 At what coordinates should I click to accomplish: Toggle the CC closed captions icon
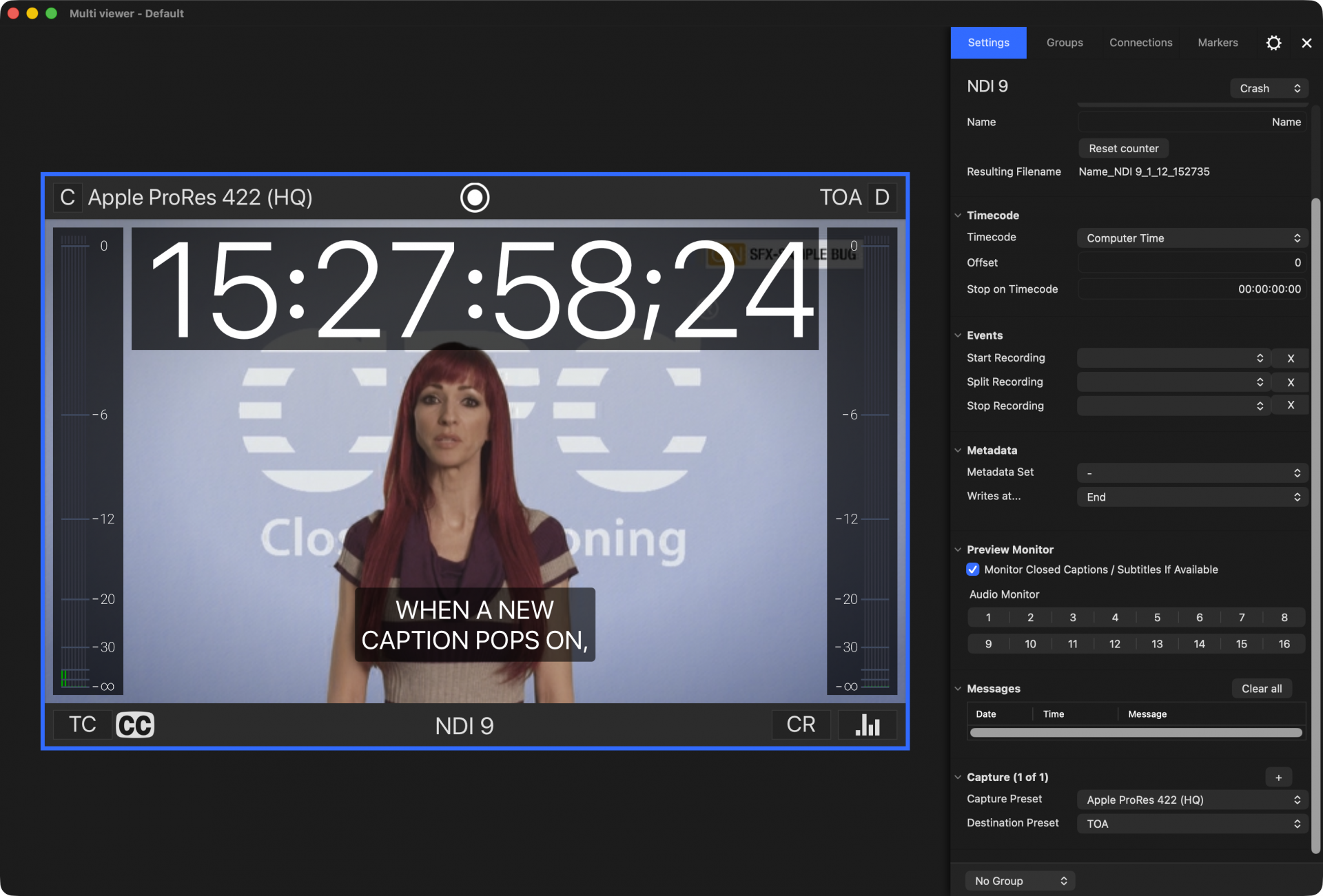(x=135, y=725)
